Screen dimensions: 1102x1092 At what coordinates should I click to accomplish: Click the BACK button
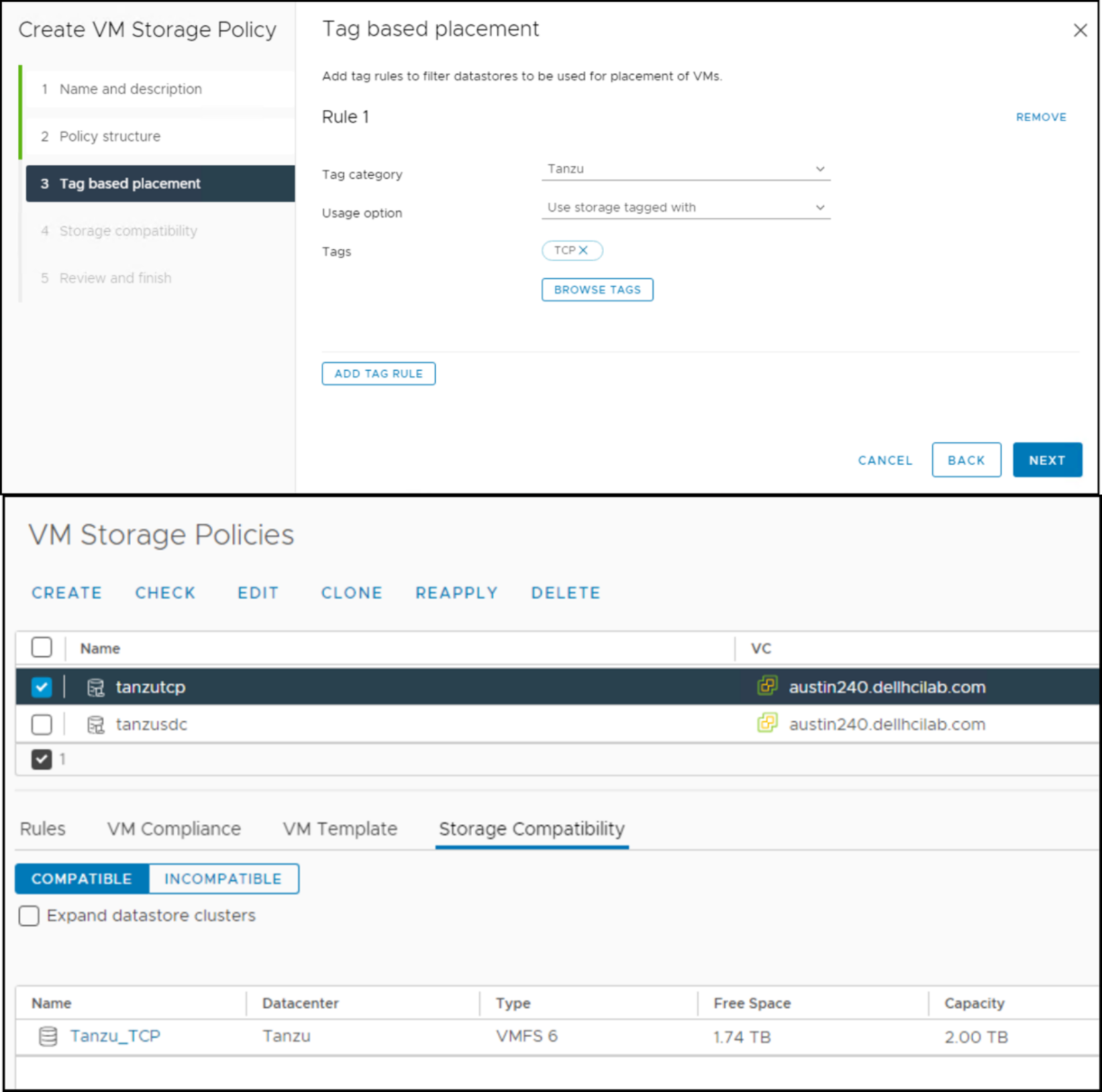click(x=966, y=460)
